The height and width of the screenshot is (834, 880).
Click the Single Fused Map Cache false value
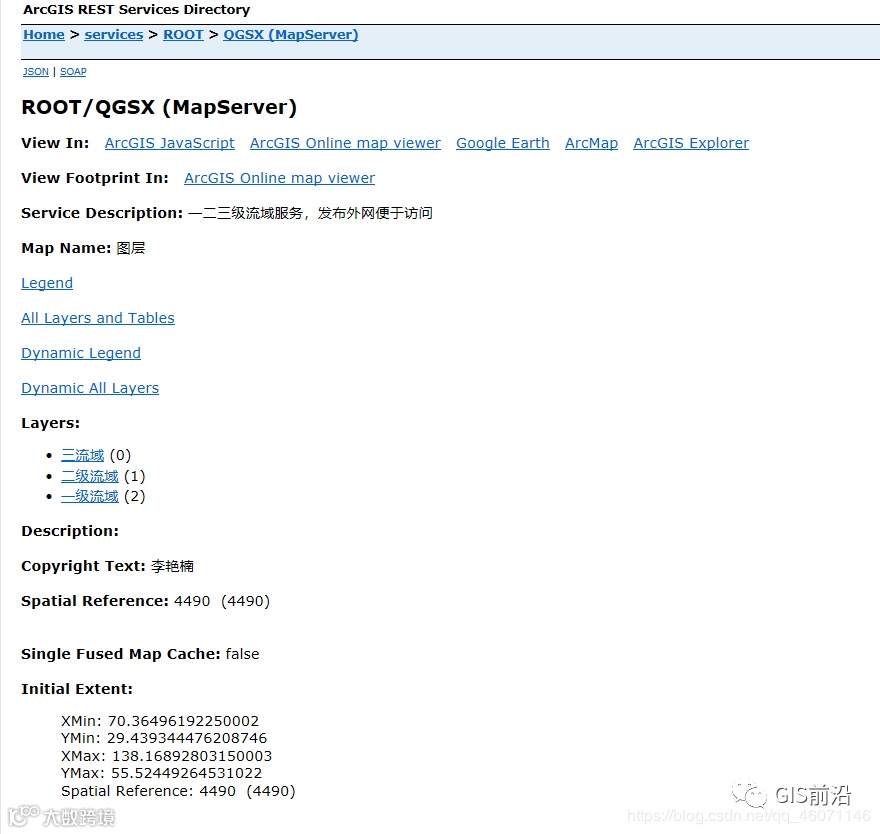click(x=242, y=654)
